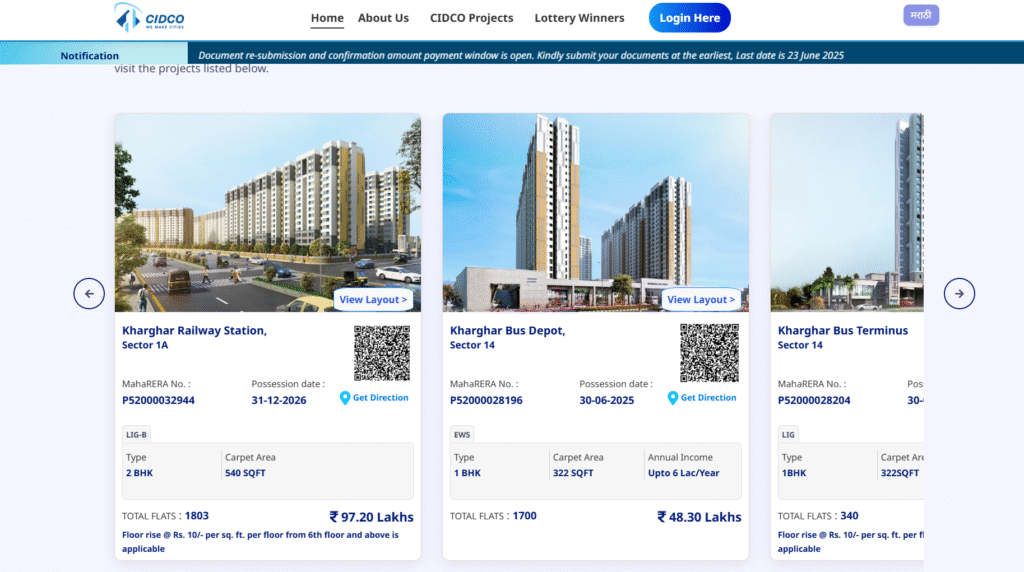Screen dimensions: 1024x572
Task: Open the Home menu item
Action: tap(327, 18)
